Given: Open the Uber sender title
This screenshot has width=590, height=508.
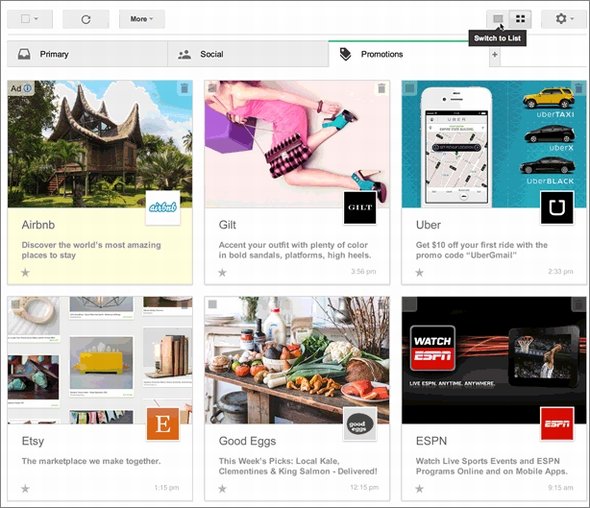Looking at the screenshot, I should 428,225.
